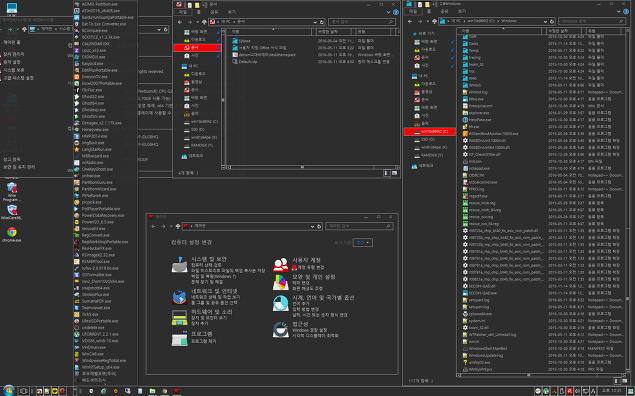The image size is (635, 396).
Task: Go back in the Control Panel window
Action: (x=153, y=226)
